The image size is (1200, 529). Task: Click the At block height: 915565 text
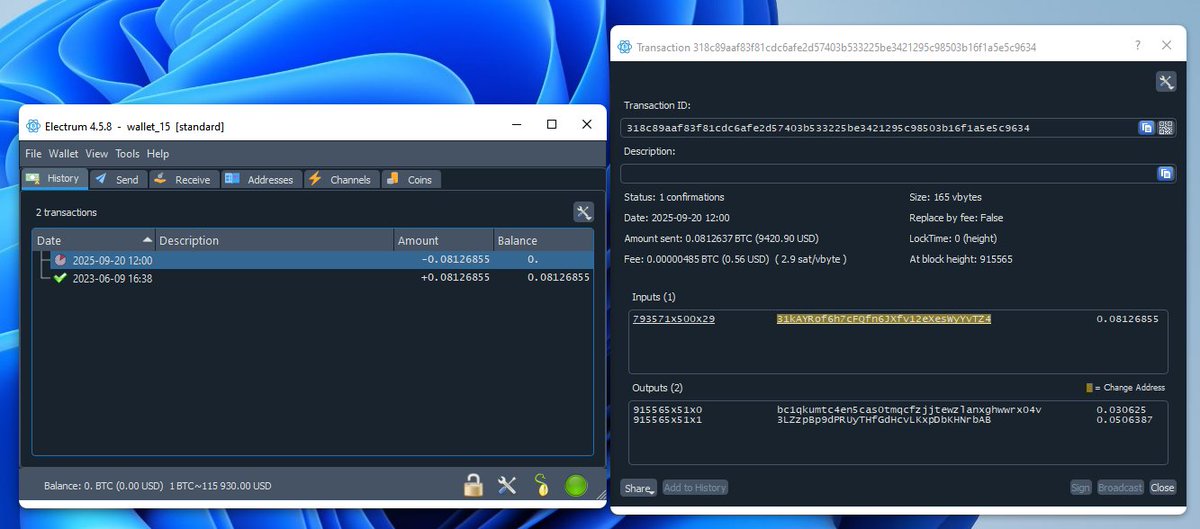pos(962,259)
